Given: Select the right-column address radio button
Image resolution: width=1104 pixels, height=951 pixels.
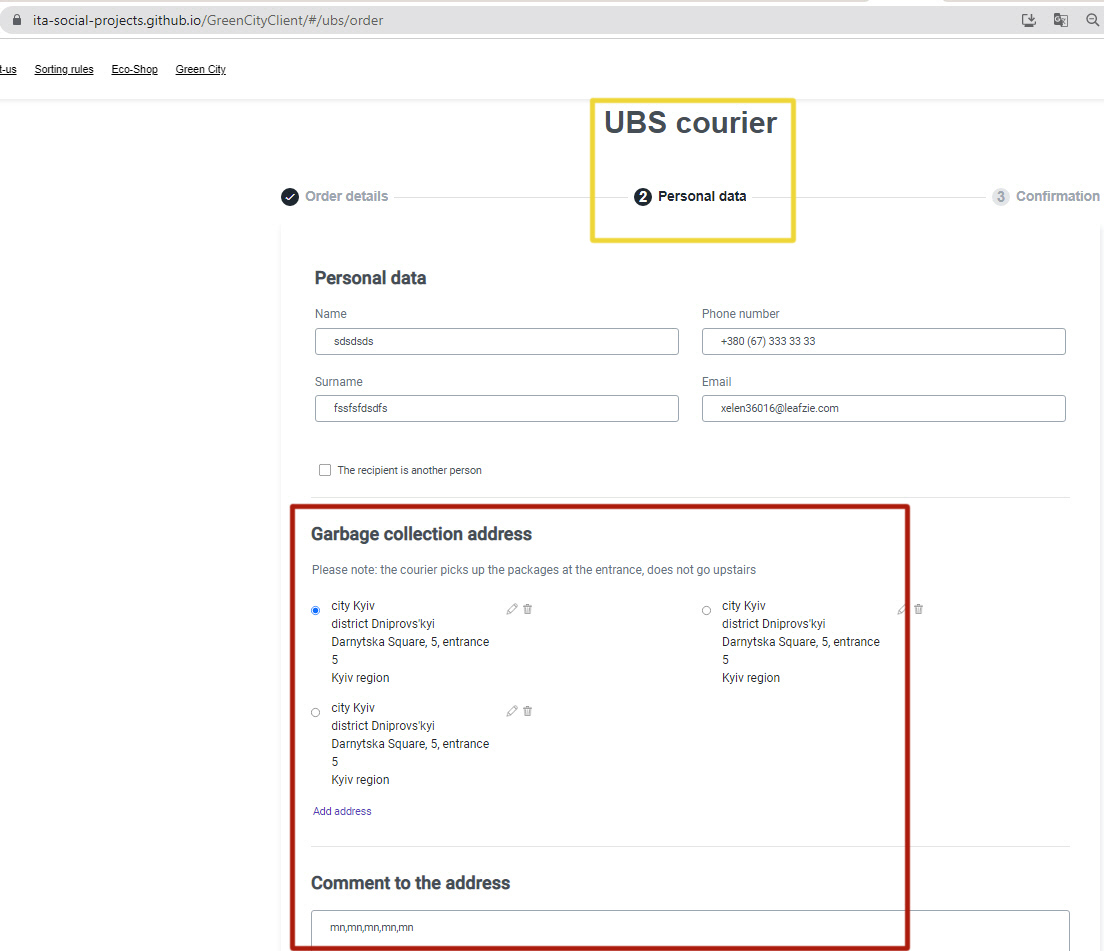Looking at the screenshot, I should pyautogui.click(x=706, y=610).
